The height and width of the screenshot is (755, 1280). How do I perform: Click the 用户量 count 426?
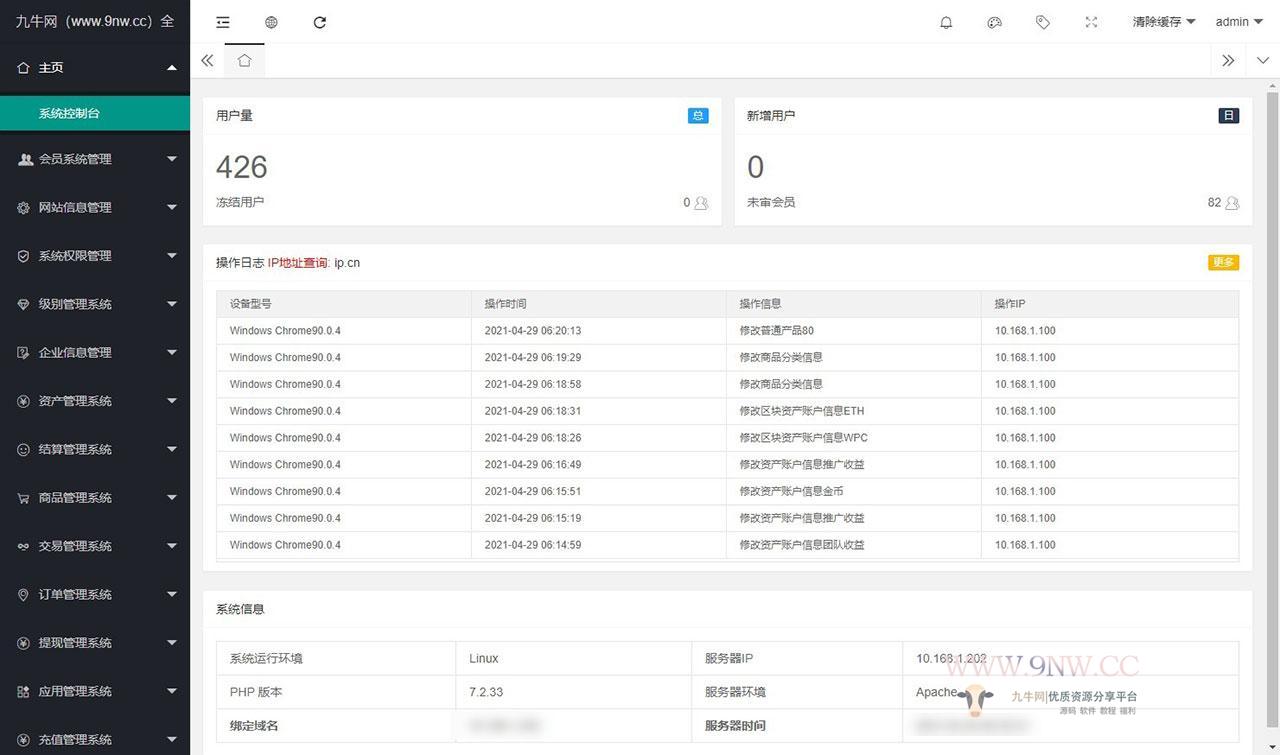pyautogui.click(x=242, y=166)
